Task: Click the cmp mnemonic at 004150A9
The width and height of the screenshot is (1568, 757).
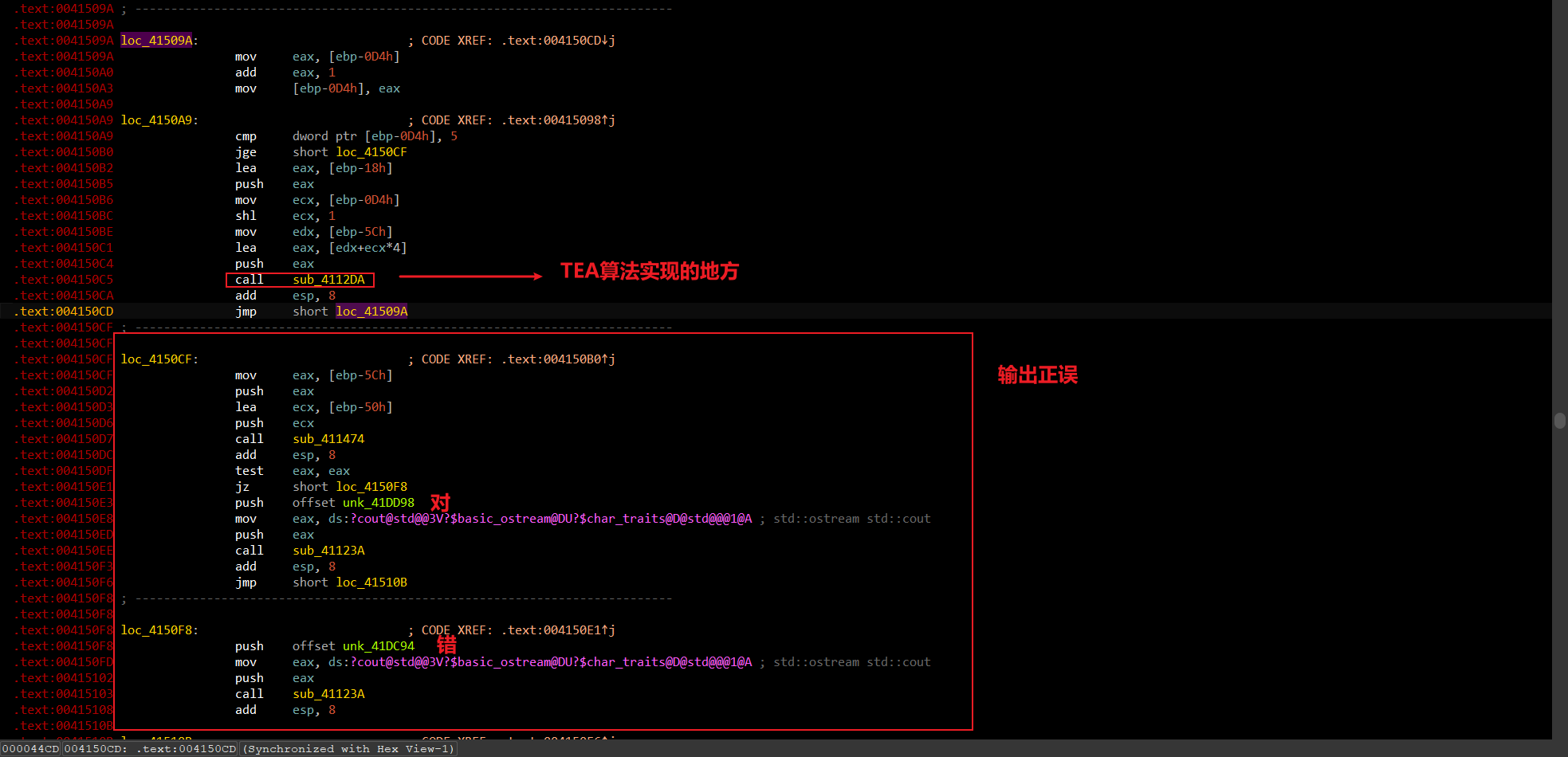Action: tap(246, 136)
